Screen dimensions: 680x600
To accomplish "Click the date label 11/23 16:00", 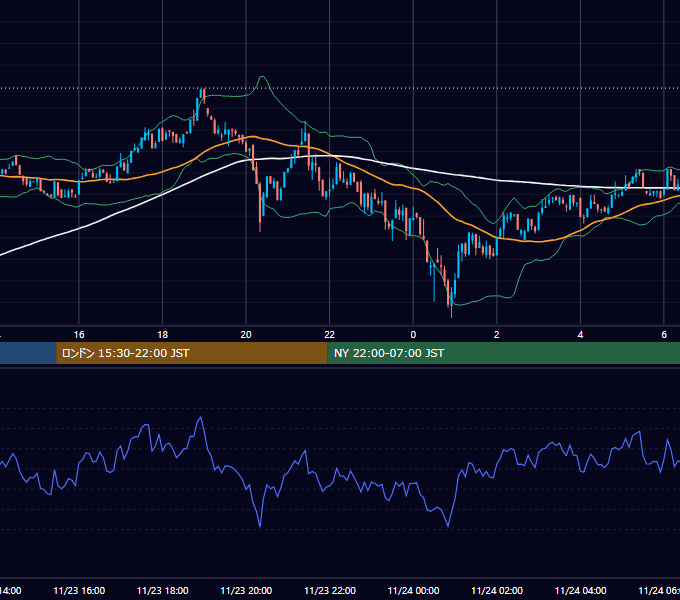I will [x=79, y=590].
